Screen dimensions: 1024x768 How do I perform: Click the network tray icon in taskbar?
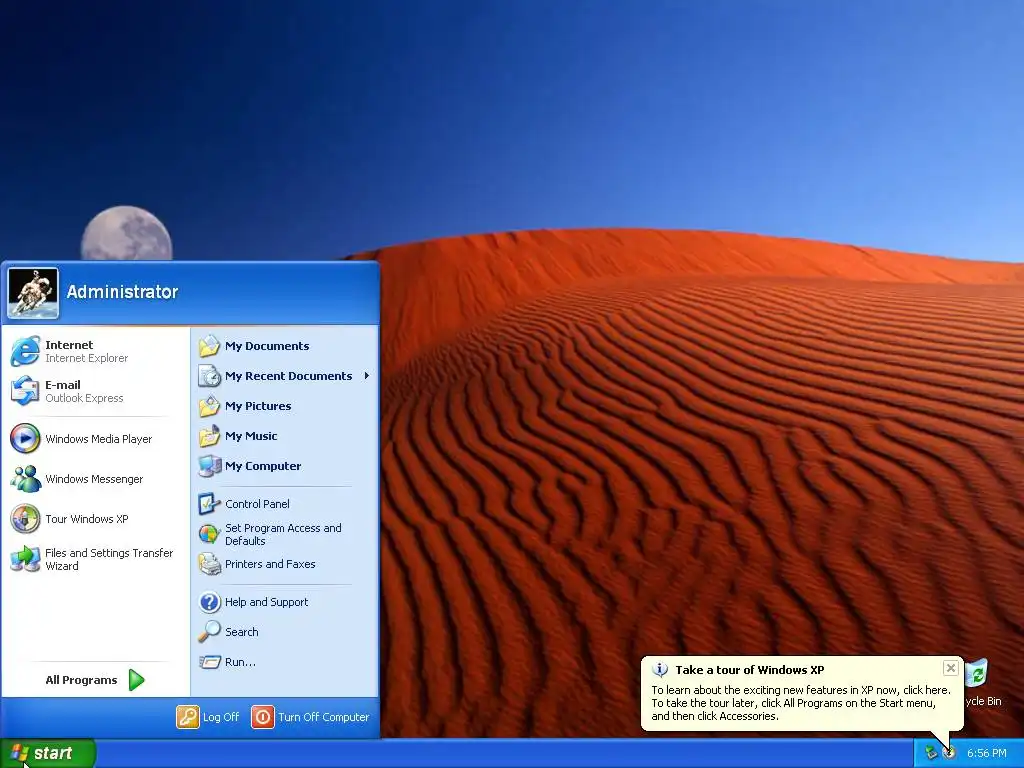(x=931, y=753)
